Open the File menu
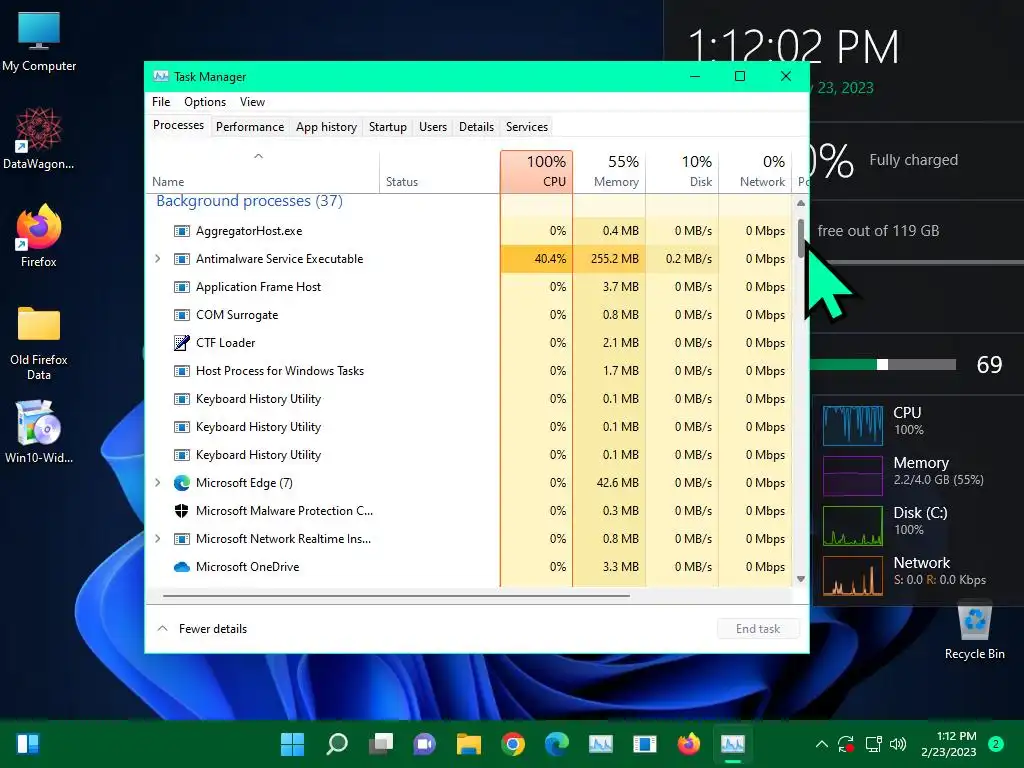 coord(161,102)
